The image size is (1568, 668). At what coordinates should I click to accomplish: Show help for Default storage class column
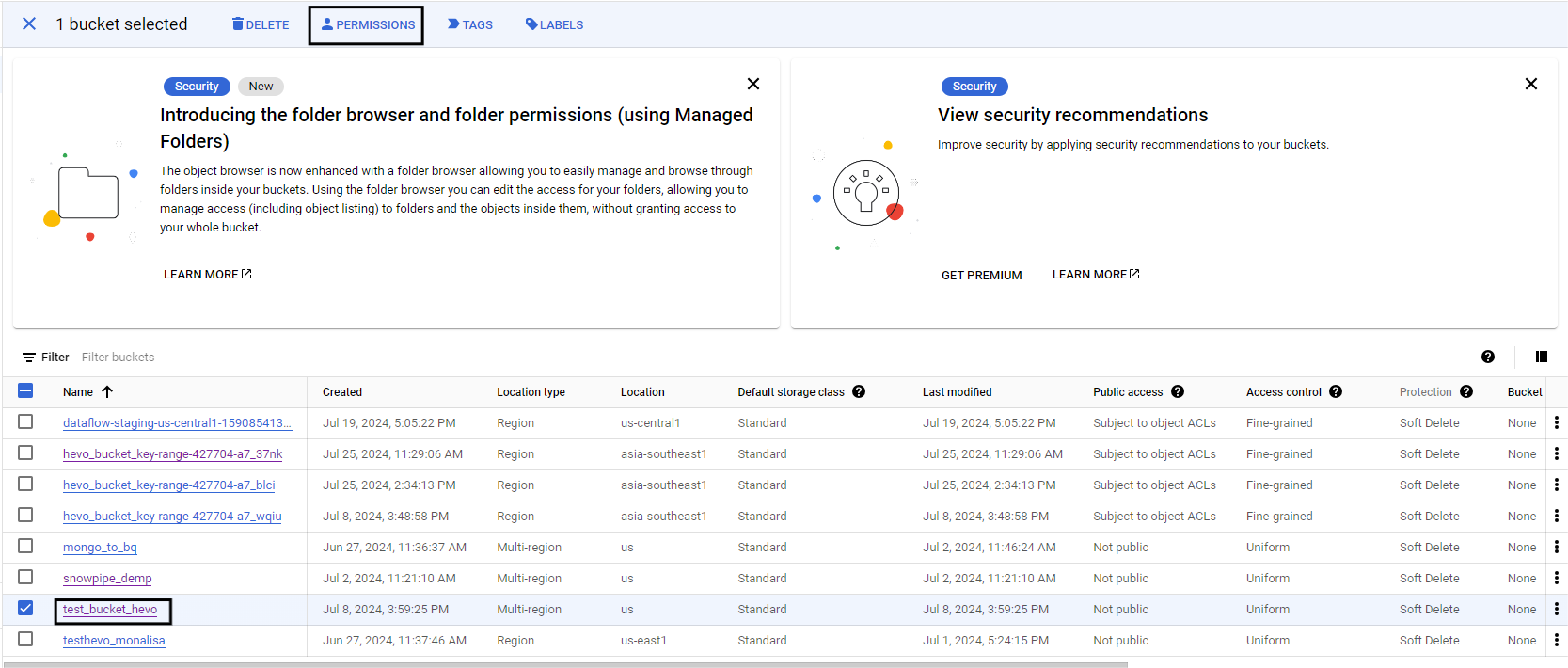coord(859,391)
